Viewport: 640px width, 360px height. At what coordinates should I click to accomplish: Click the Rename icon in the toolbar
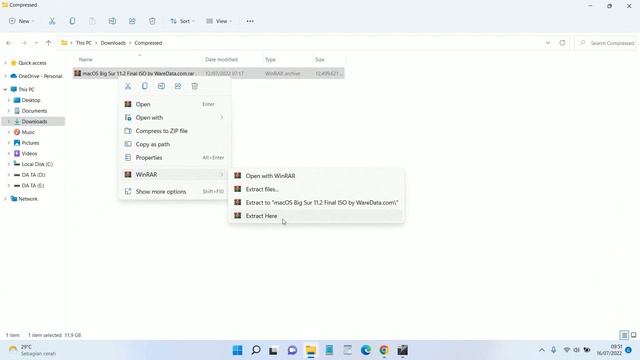(x=112, y=21)
